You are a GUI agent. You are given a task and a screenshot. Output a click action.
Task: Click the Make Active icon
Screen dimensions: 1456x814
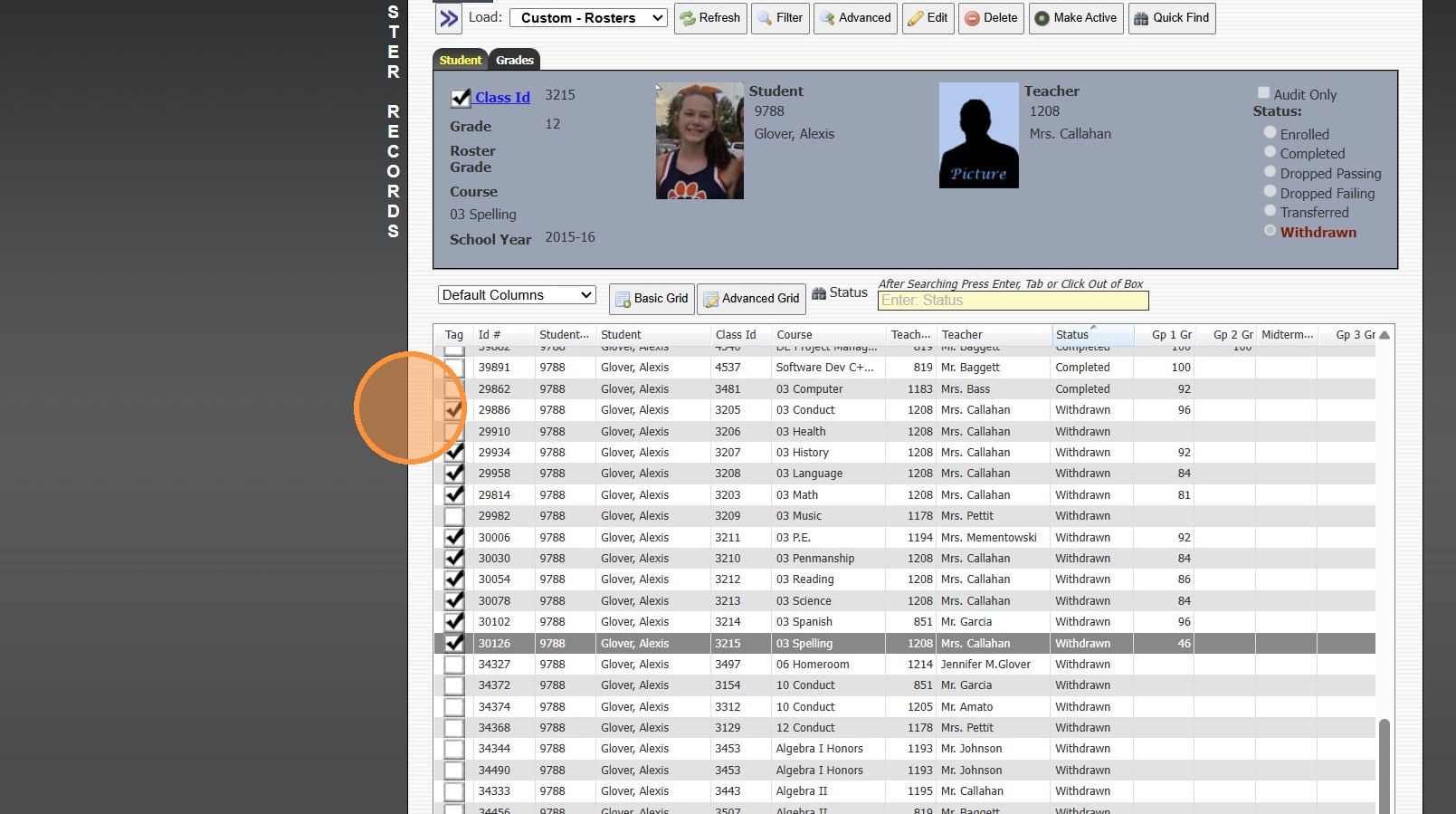pyautogui.click(x=1042, y=18)
